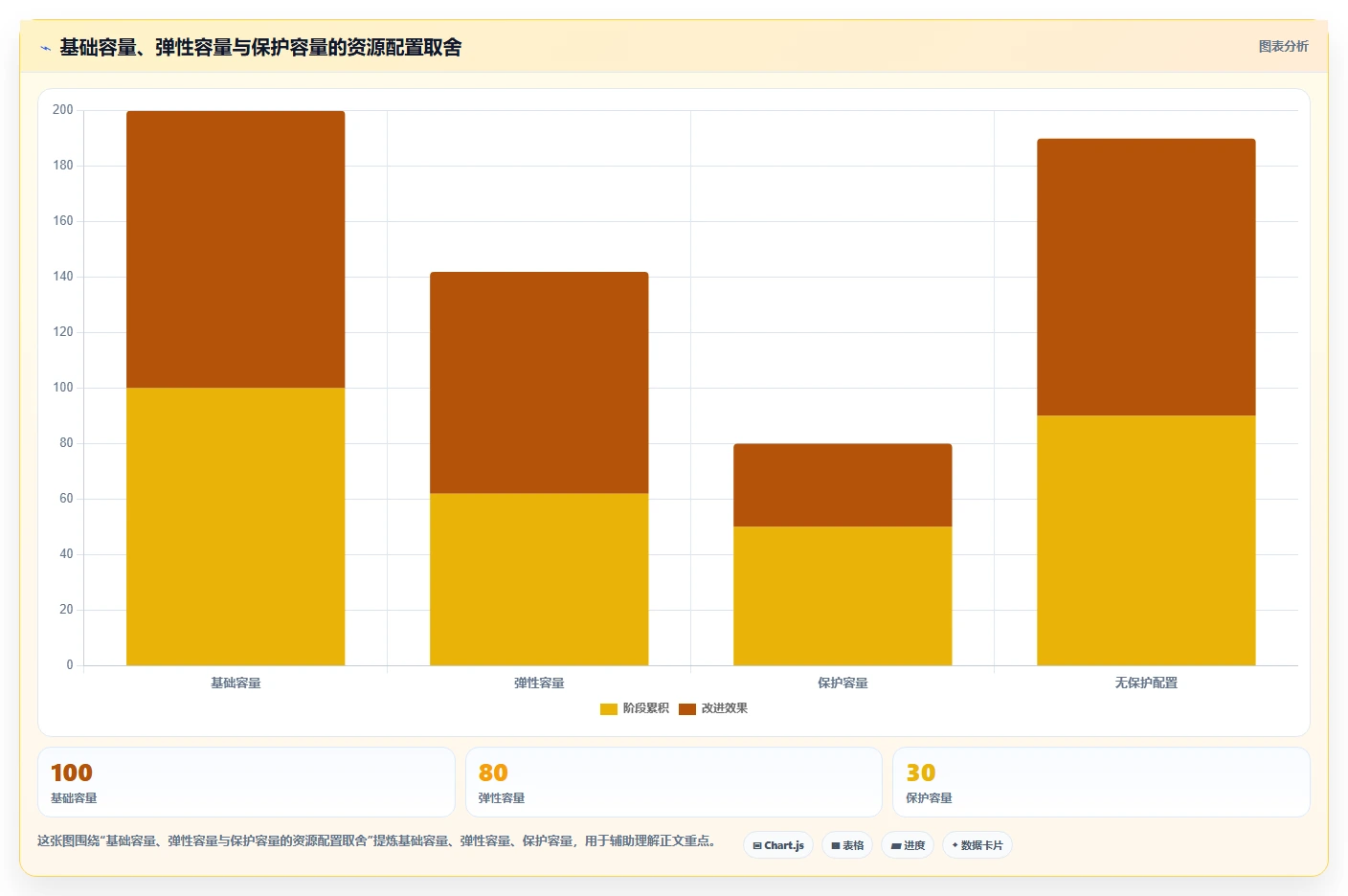Click the y-axis tick label 20
The height and width of the screenshot is (896, 1348).
66,610
